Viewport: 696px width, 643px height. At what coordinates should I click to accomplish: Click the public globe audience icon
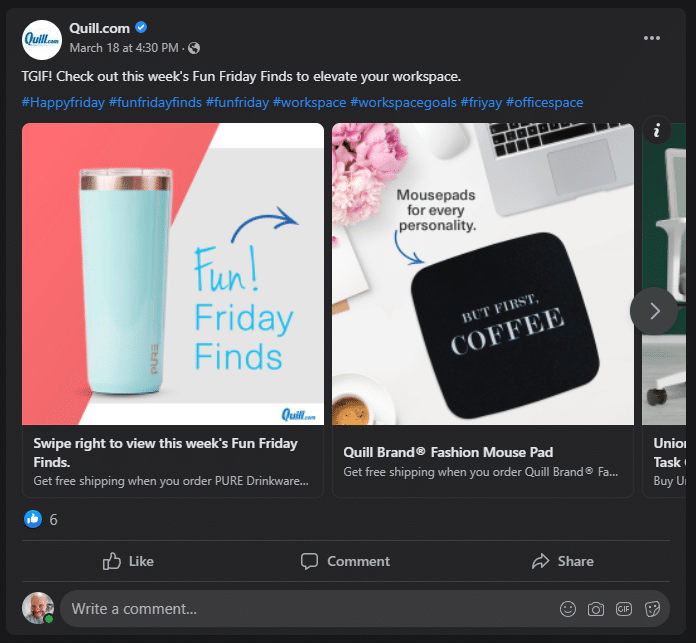coord(194,48)
